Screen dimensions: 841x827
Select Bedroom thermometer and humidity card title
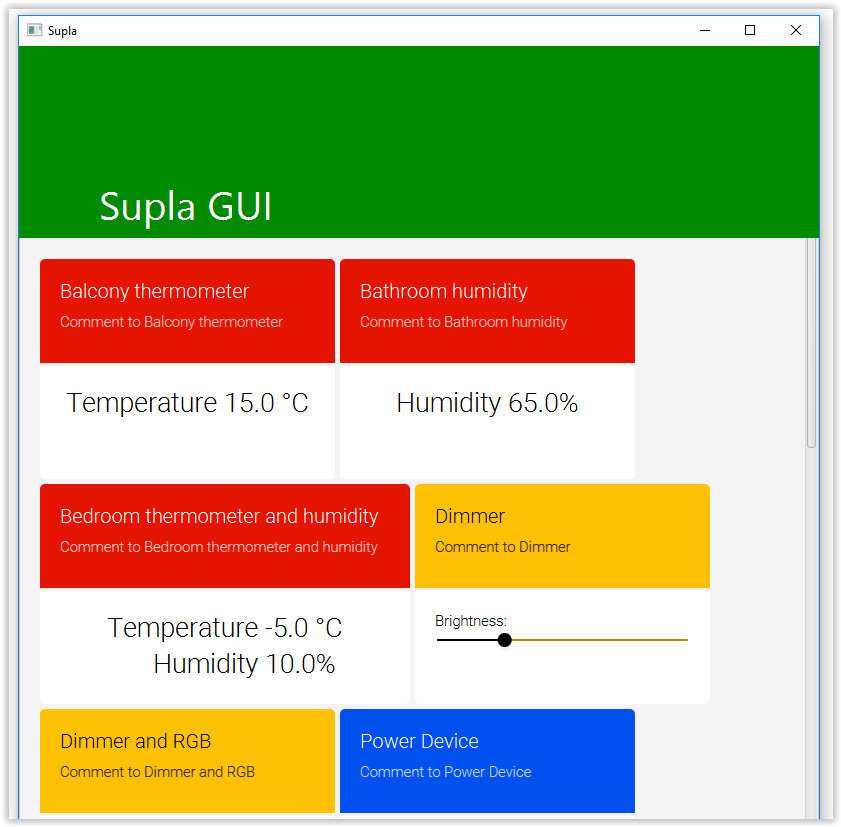pos(219,516)
